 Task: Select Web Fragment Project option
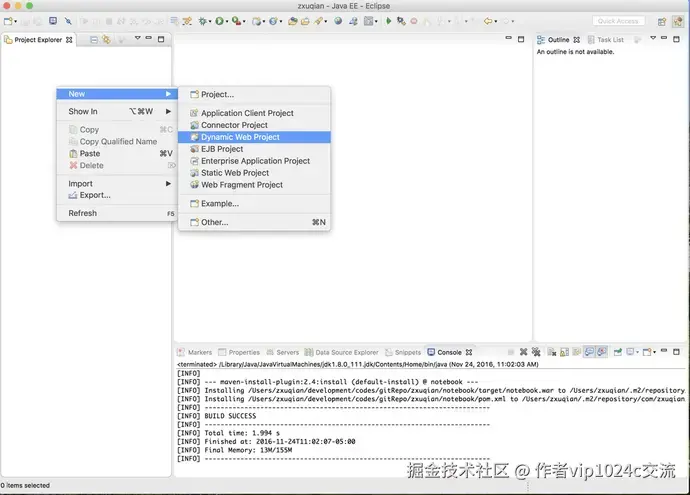(x=254, y=185)
